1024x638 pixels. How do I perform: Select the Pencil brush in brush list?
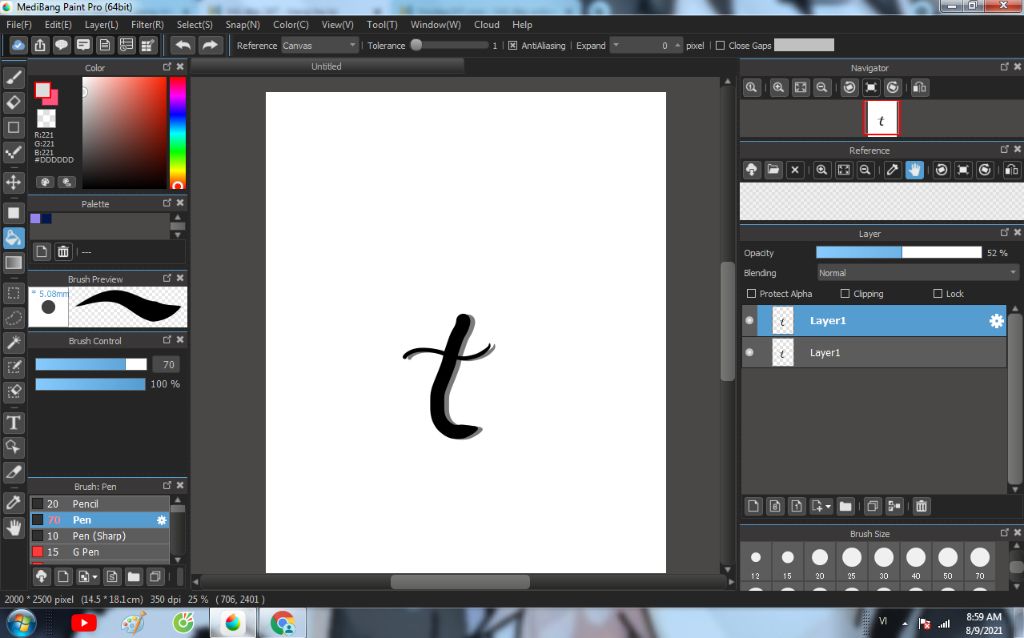100,504
